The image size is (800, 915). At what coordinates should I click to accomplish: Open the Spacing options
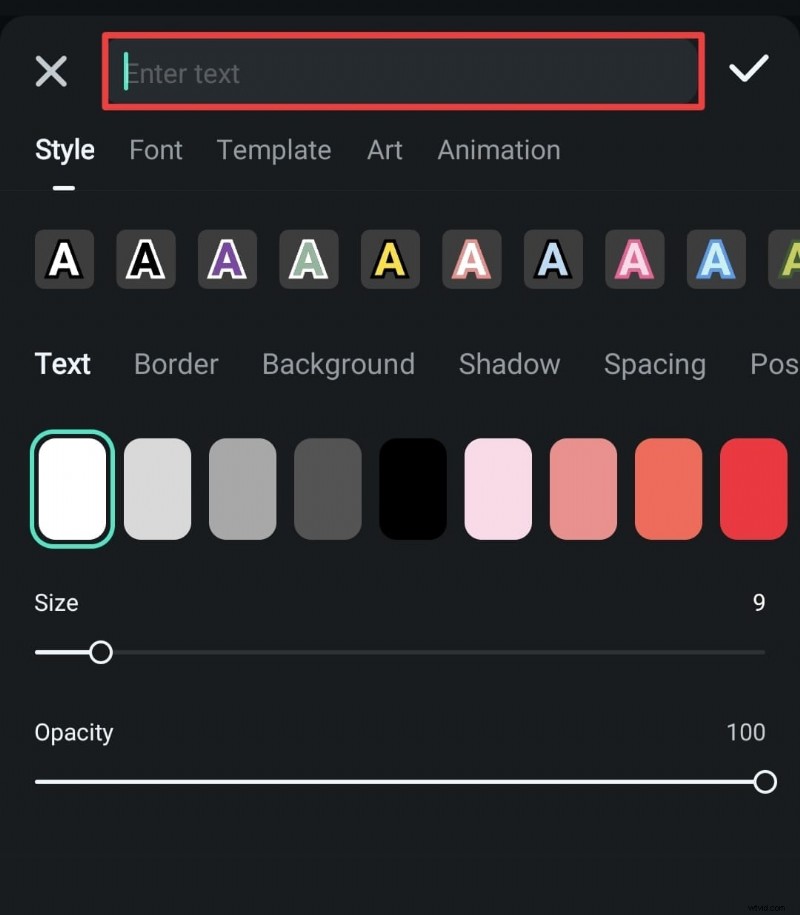tap(655, 364)
